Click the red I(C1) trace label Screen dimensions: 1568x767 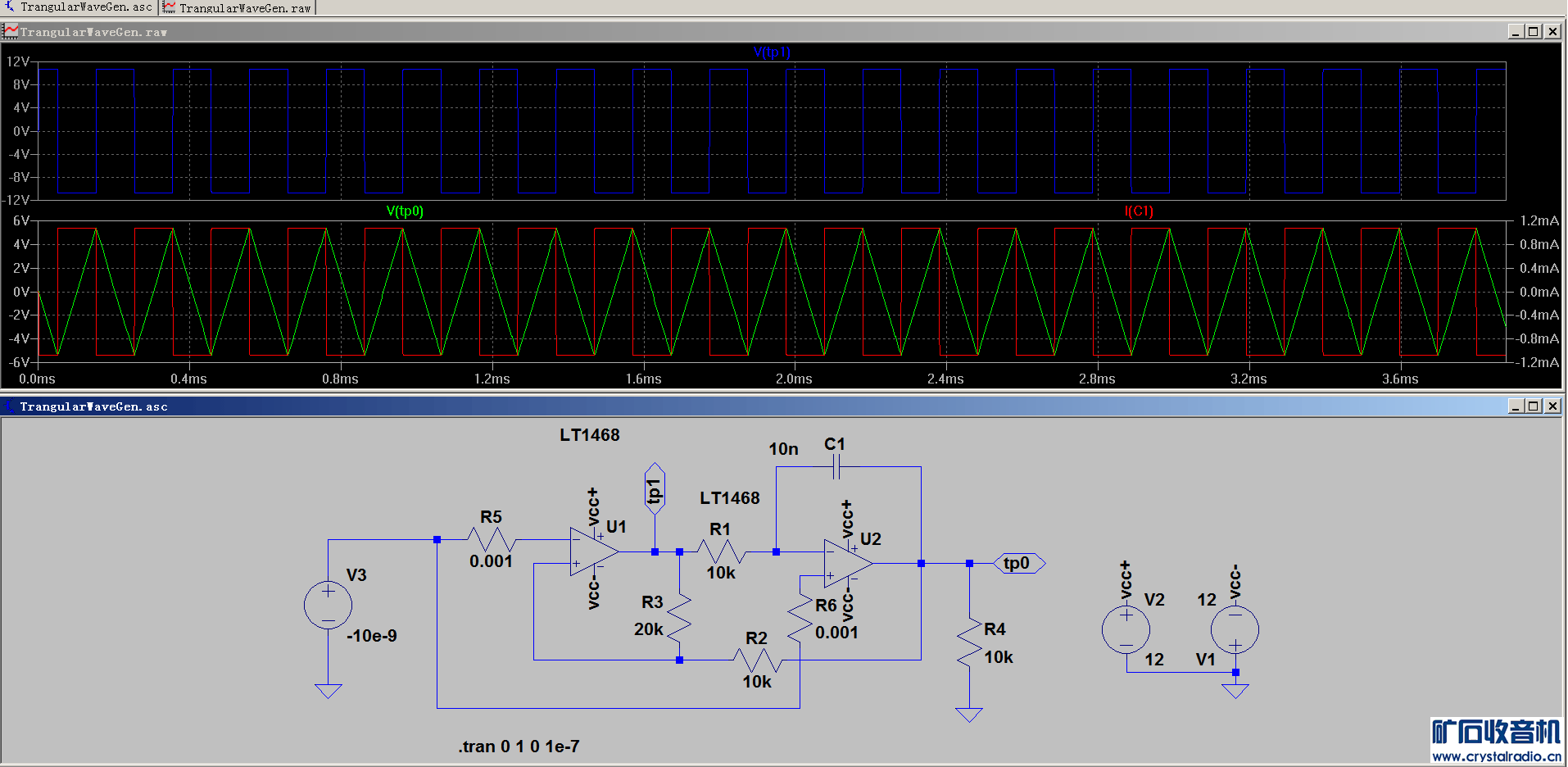pos(1138,211)
